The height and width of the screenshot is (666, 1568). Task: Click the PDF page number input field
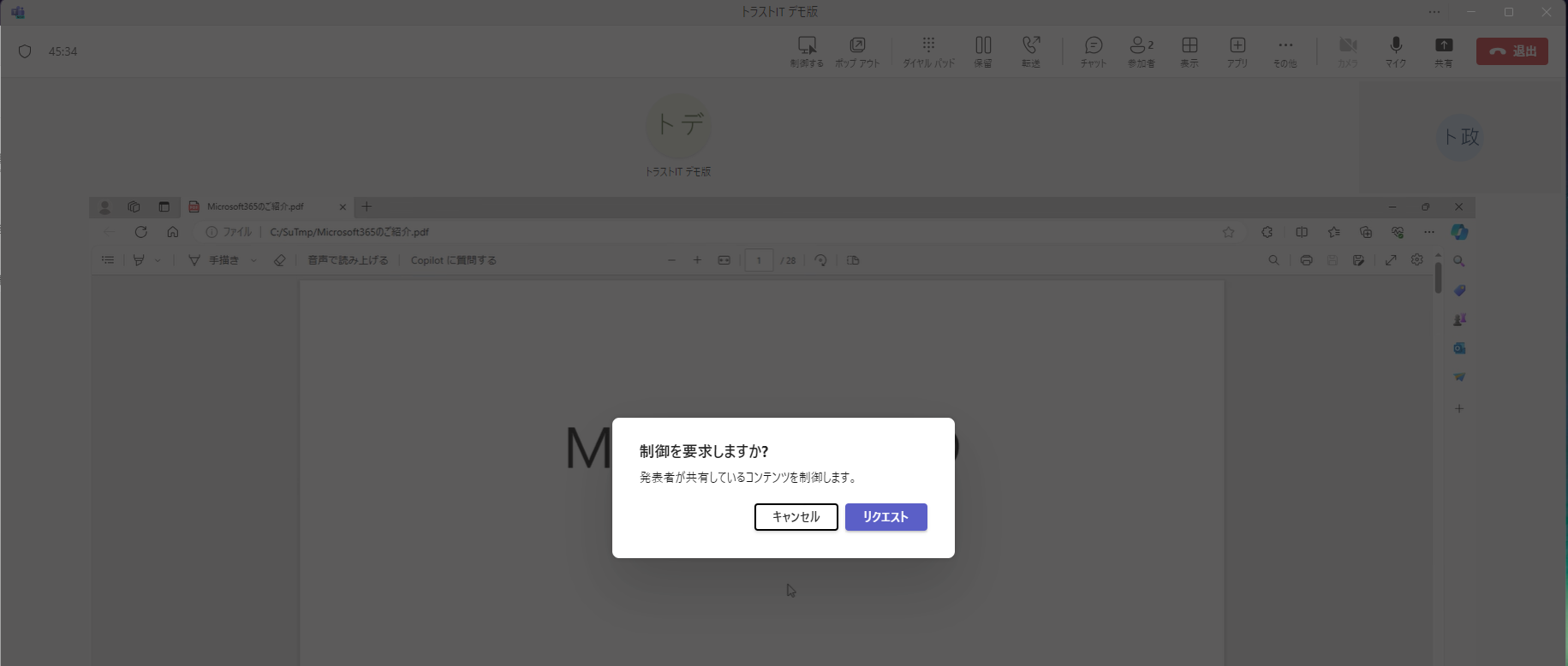pos(759,260)
